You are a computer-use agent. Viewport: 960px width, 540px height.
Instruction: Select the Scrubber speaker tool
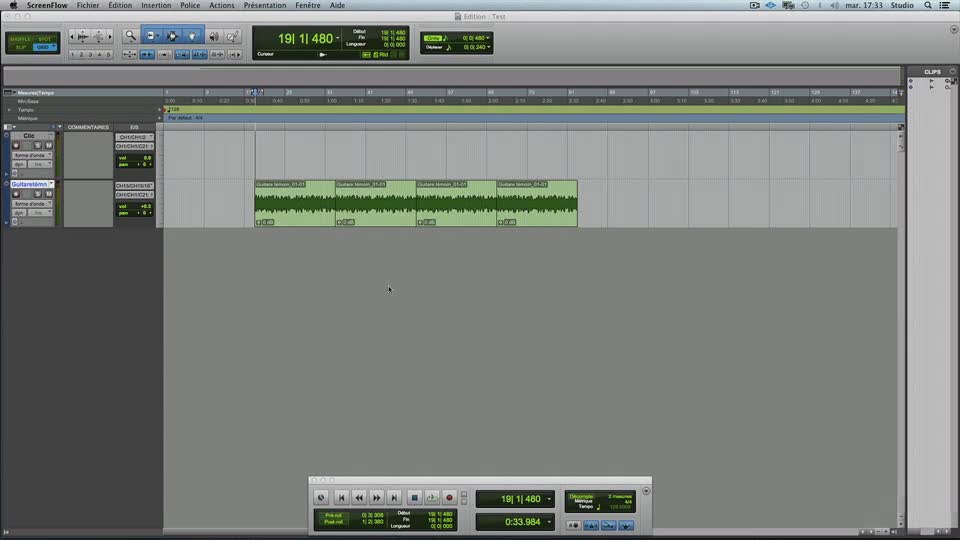click(x=213, y=36)
